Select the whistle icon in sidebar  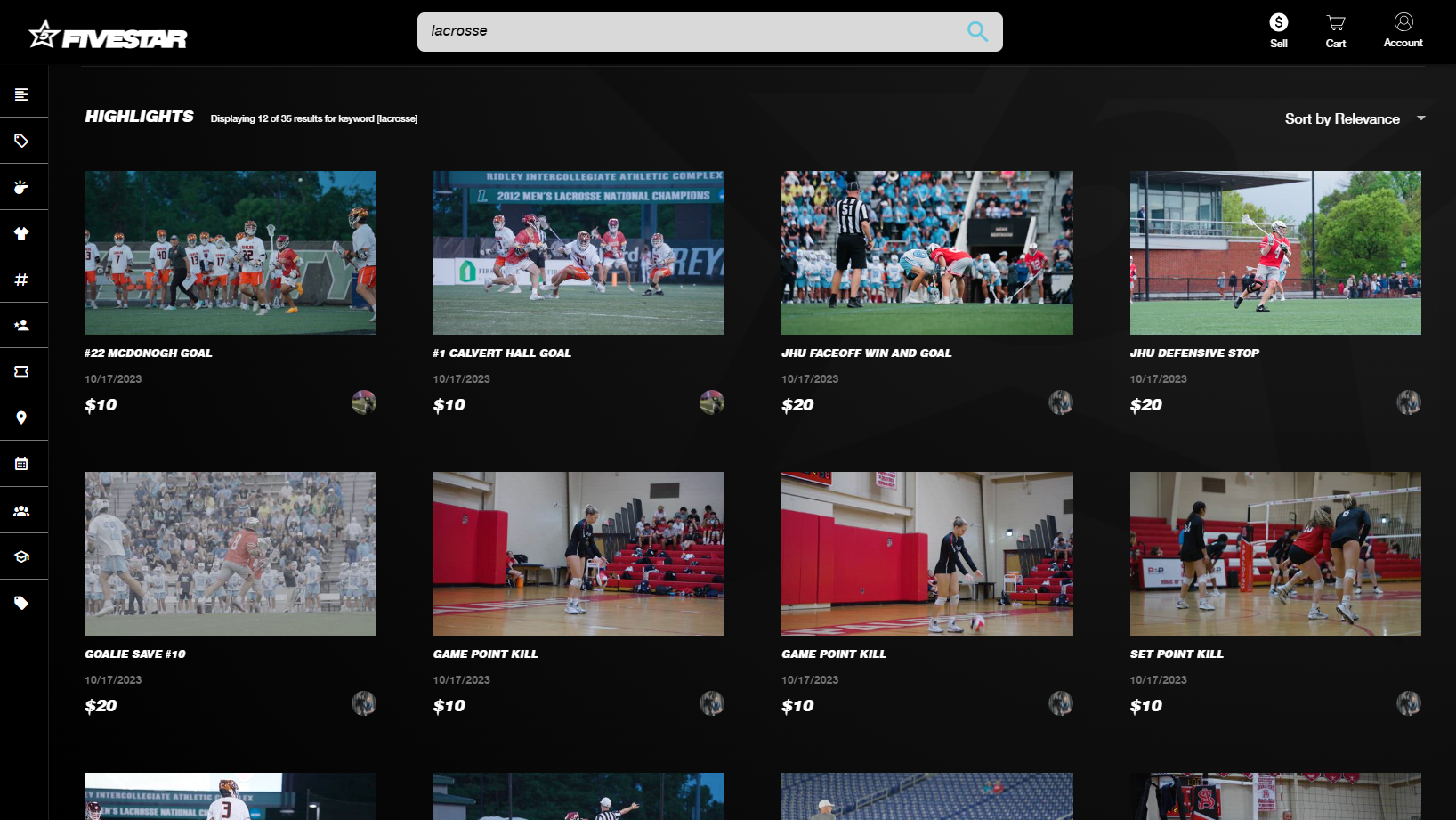[x=21, y=187]
